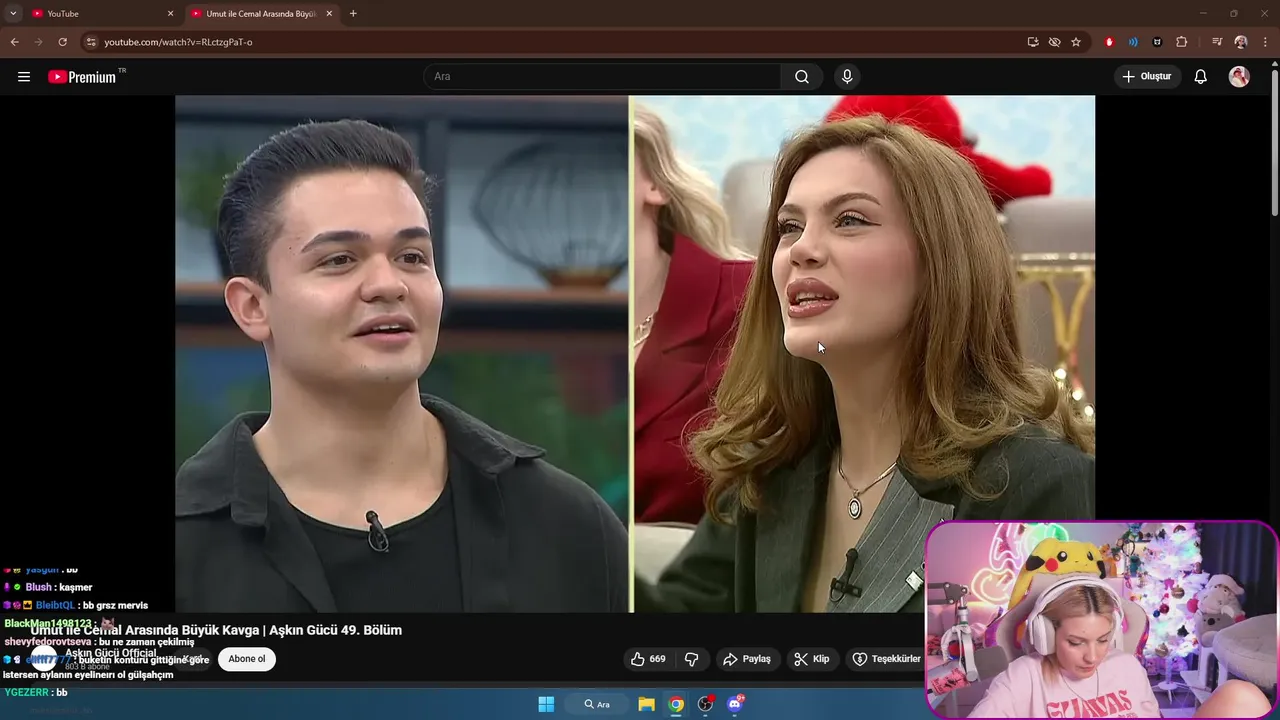Create a clip with Klip button
1280x720 pixels.
(x=812, y=659)
